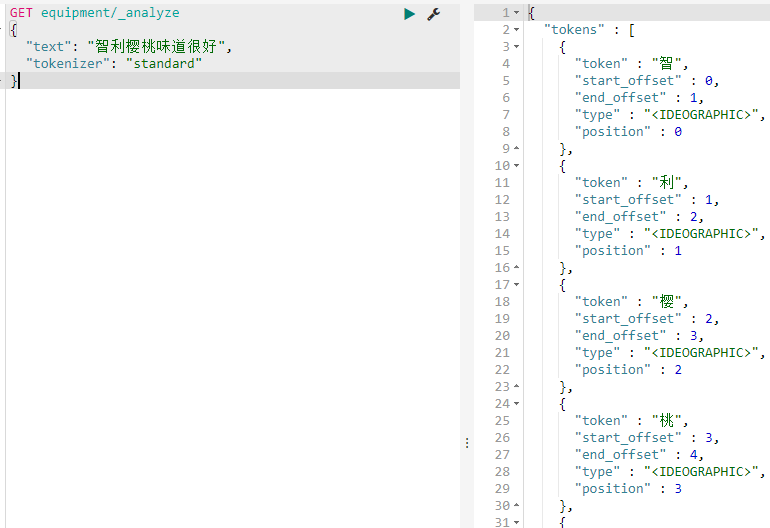Click end_offset value 3 on line 20
Screen dimensions: 770x528
(x=693, y=336)
